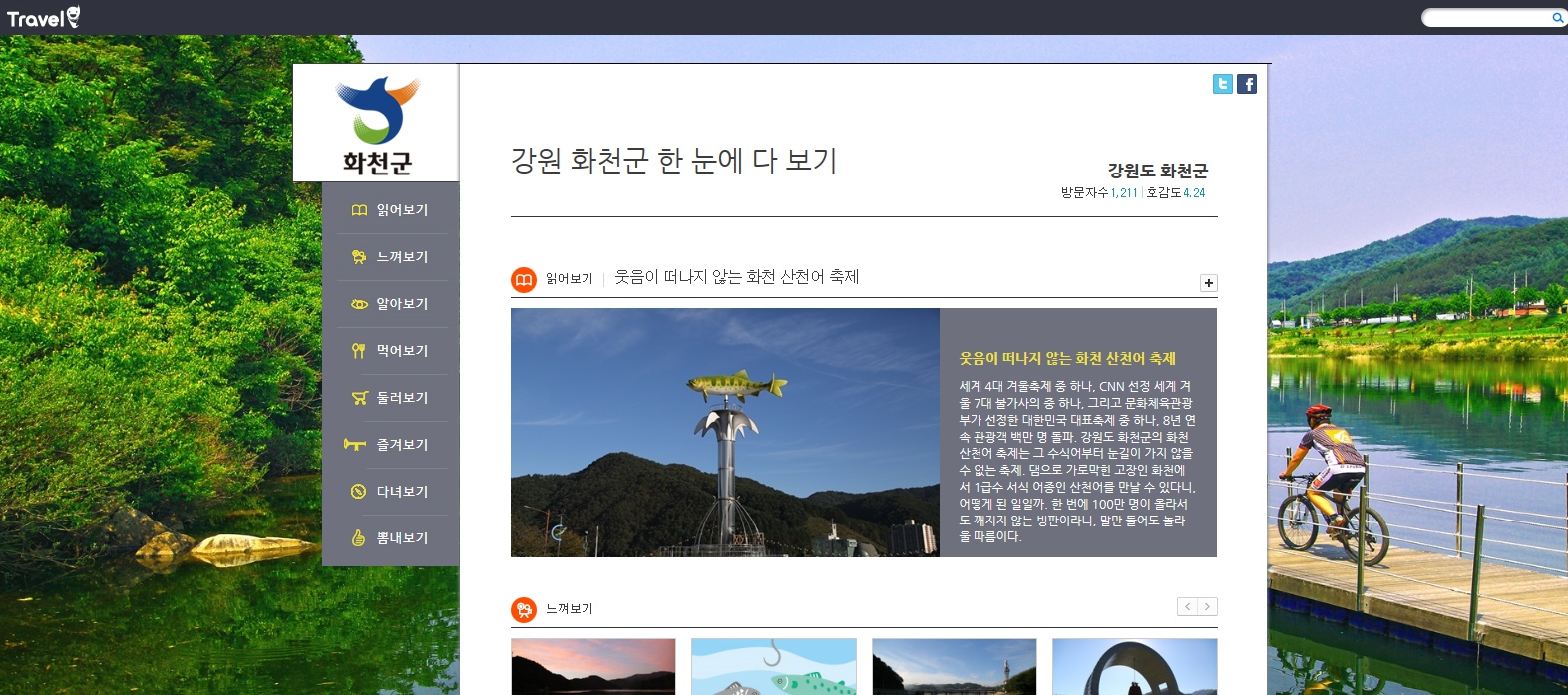Click the yellow 산천어 축제 article title
1568x695 pixels.
(x=1066, y=359)
